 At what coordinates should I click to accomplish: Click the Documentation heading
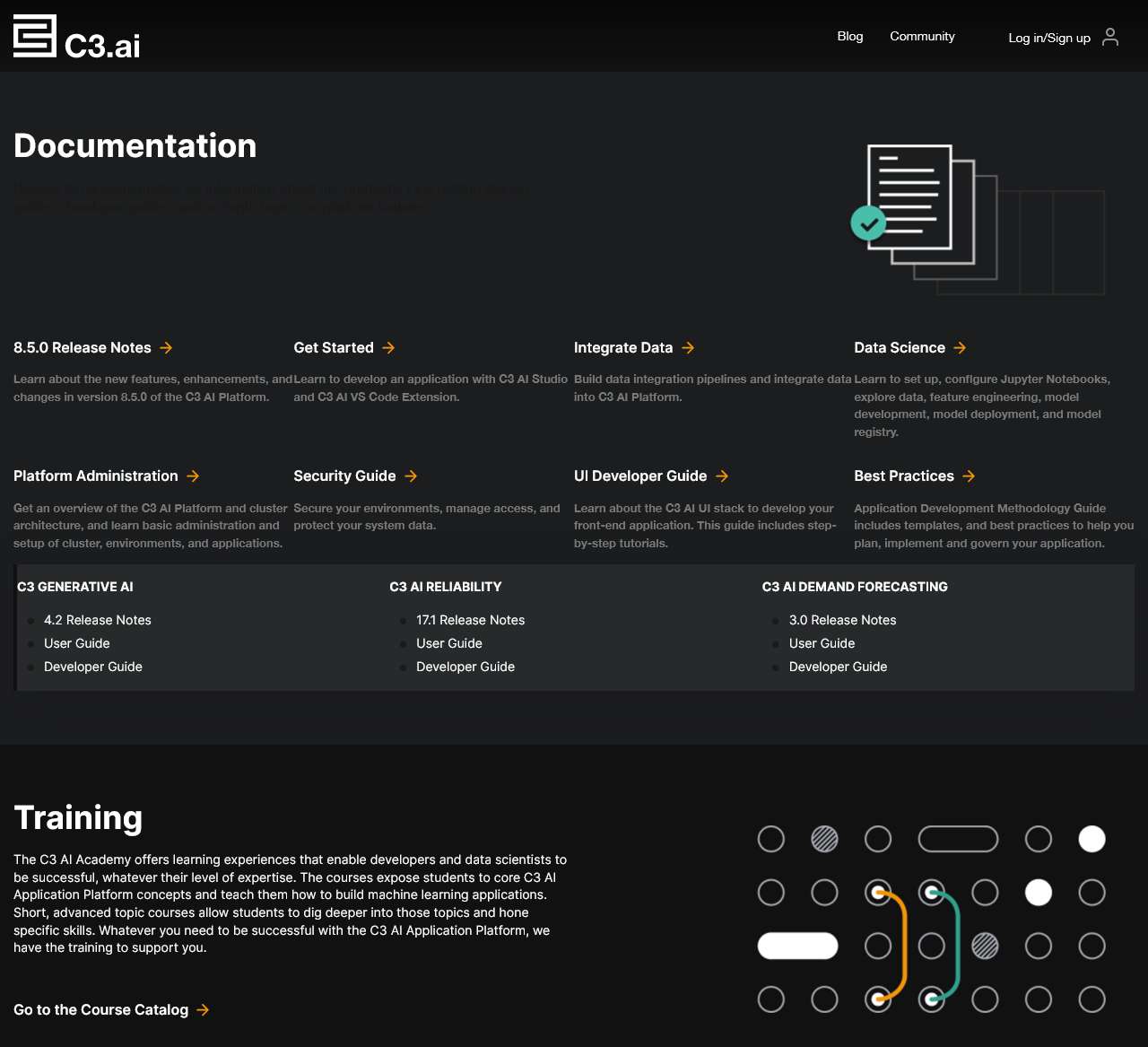click(135, 145)
